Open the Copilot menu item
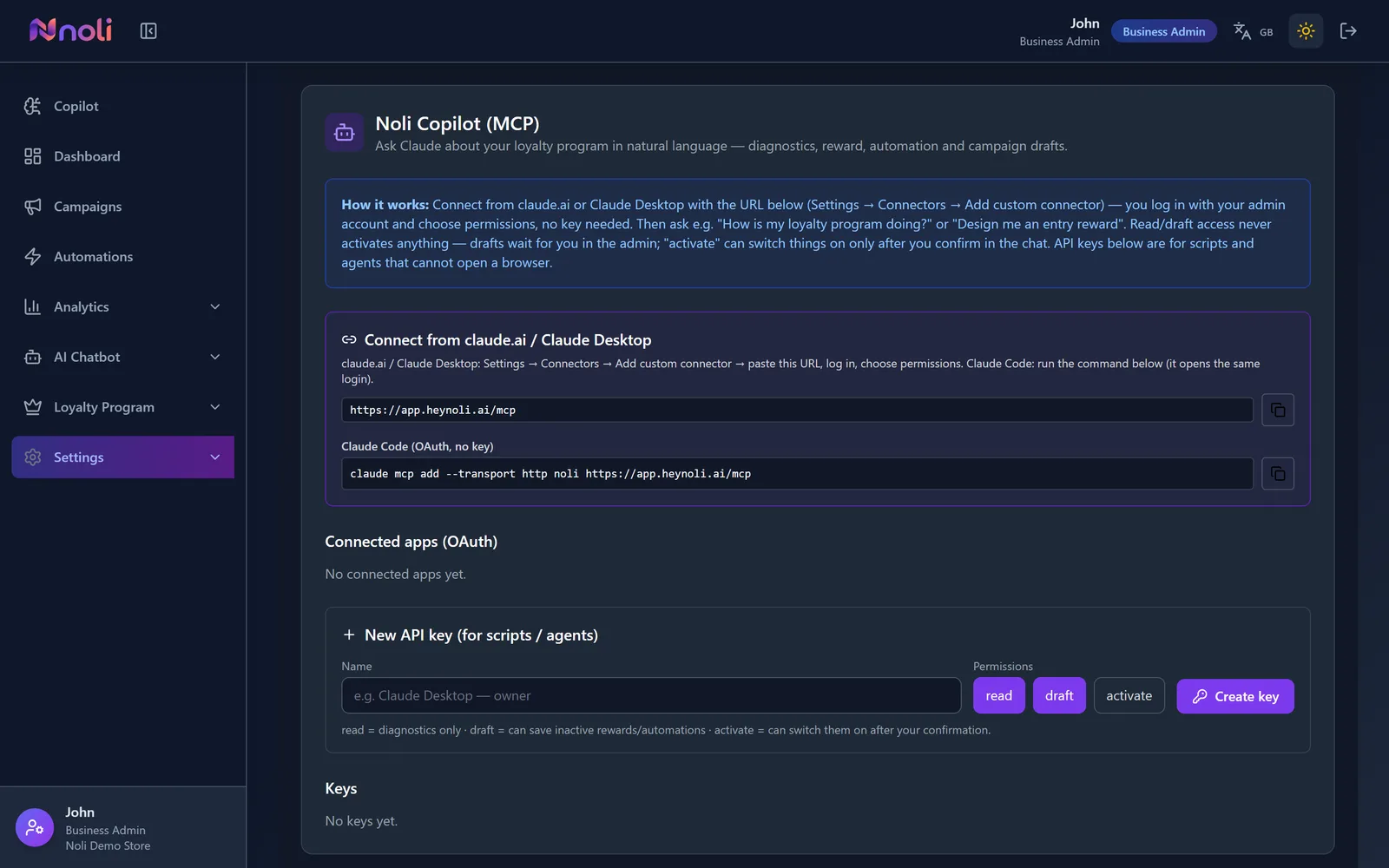Image resolution: width=1389 pixels, height=868 pixels. coord(122,106)
